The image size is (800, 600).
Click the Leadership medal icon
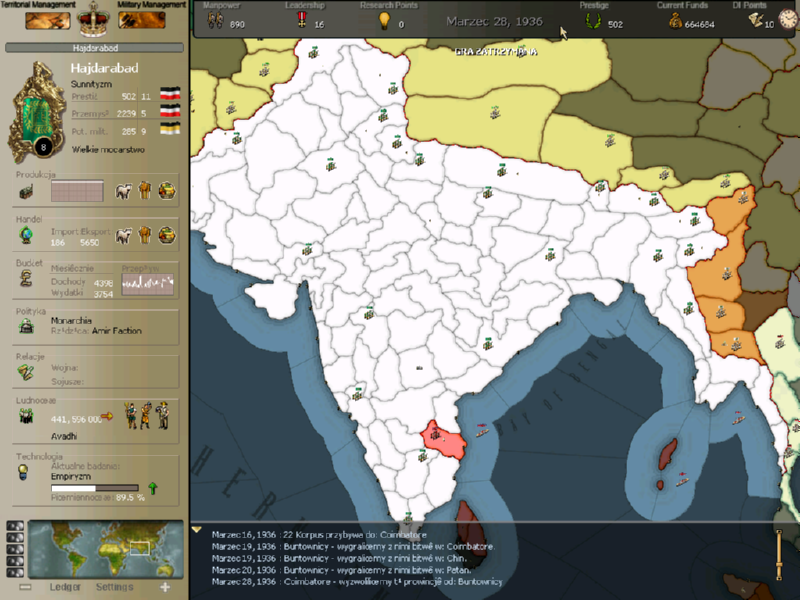302,20
